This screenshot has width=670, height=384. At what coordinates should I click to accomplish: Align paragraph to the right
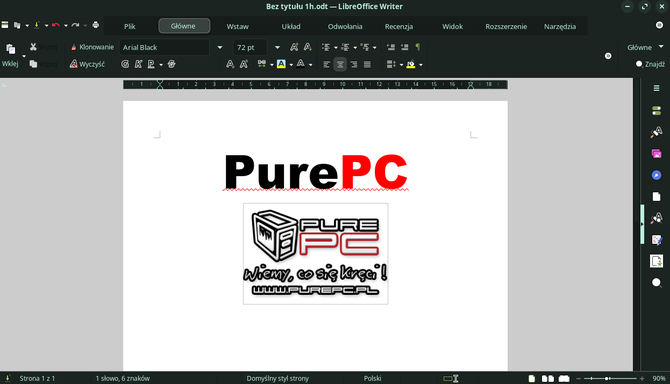[x=354, y=64]
